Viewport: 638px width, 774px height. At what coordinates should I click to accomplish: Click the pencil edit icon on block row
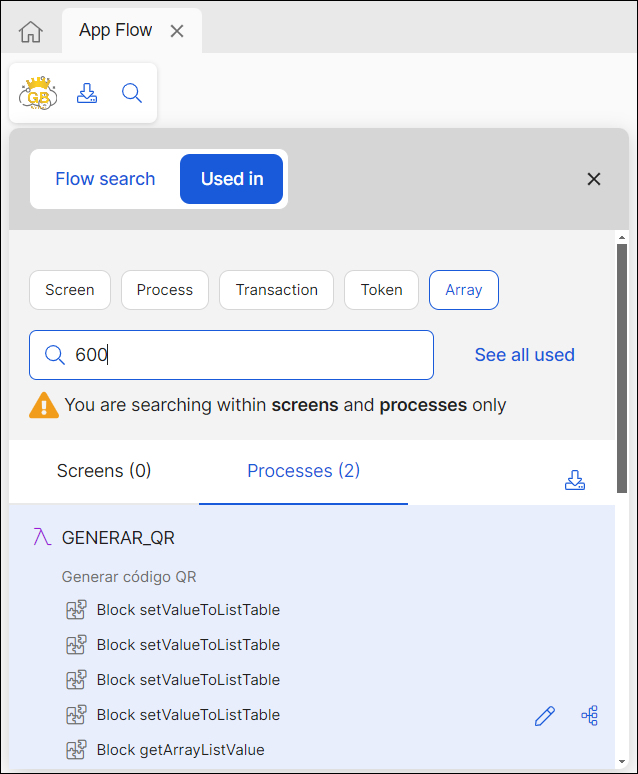(544, 716)
